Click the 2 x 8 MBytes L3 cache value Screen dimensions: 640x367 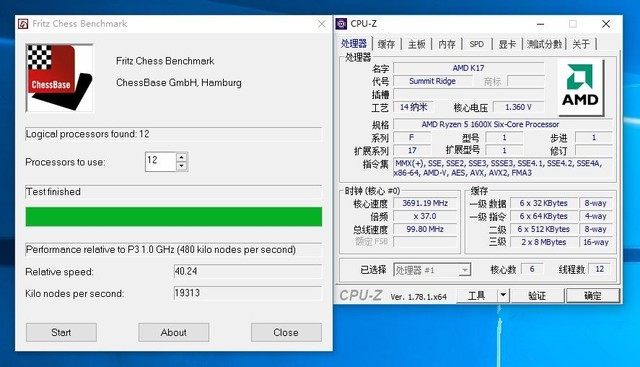pos(544,242)
